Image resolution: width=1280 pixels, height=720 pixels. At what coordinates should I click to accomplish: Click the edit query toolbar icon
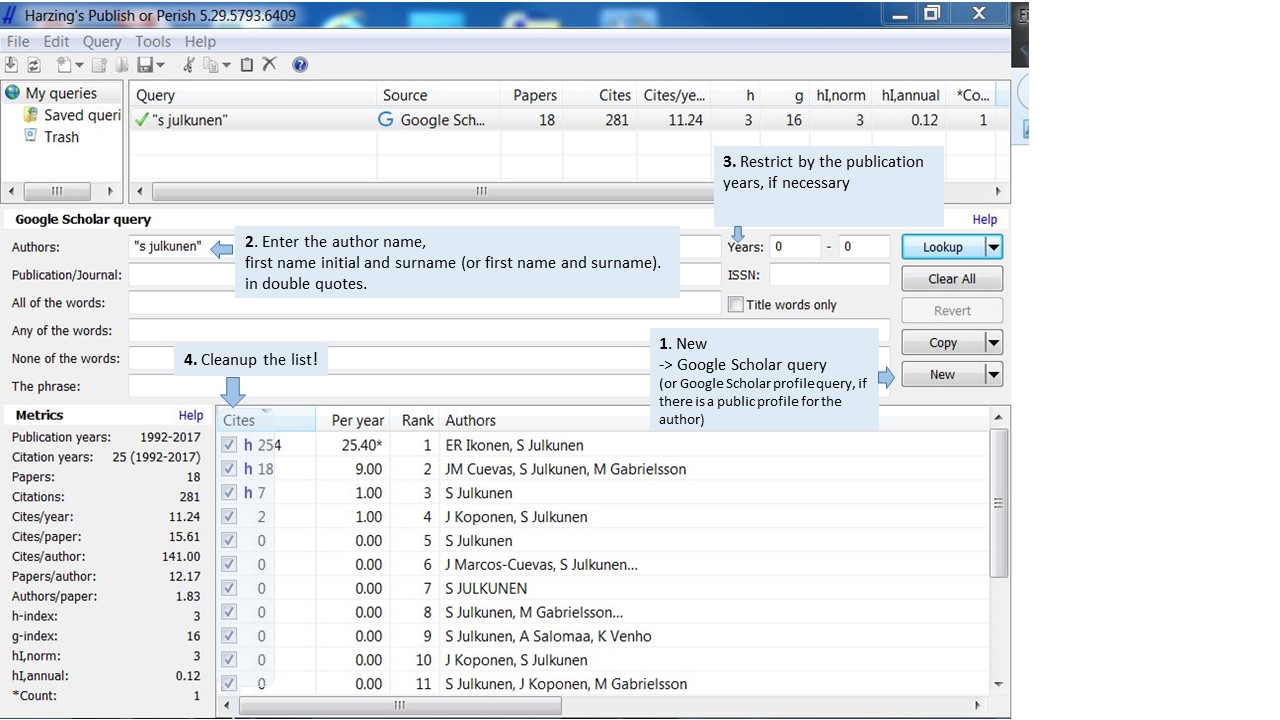pos(99,65)
